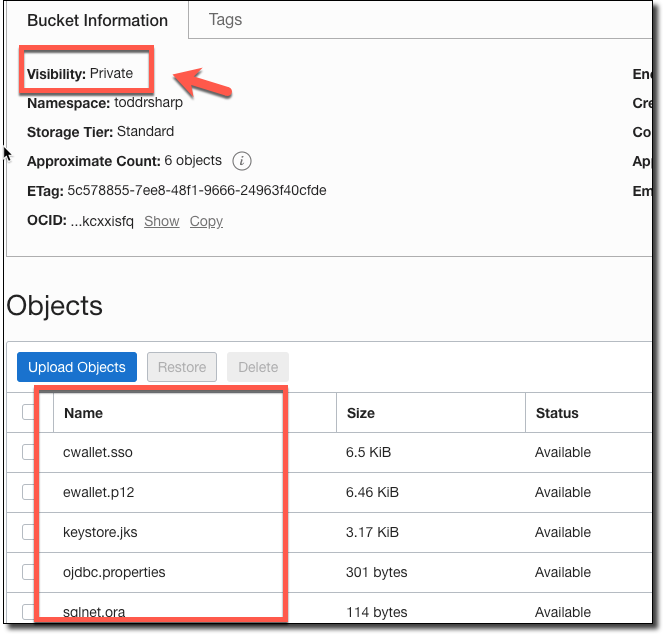Switch to the Tags tab
The width and height of the screenshot is (663, 634).
coord(225,20)
